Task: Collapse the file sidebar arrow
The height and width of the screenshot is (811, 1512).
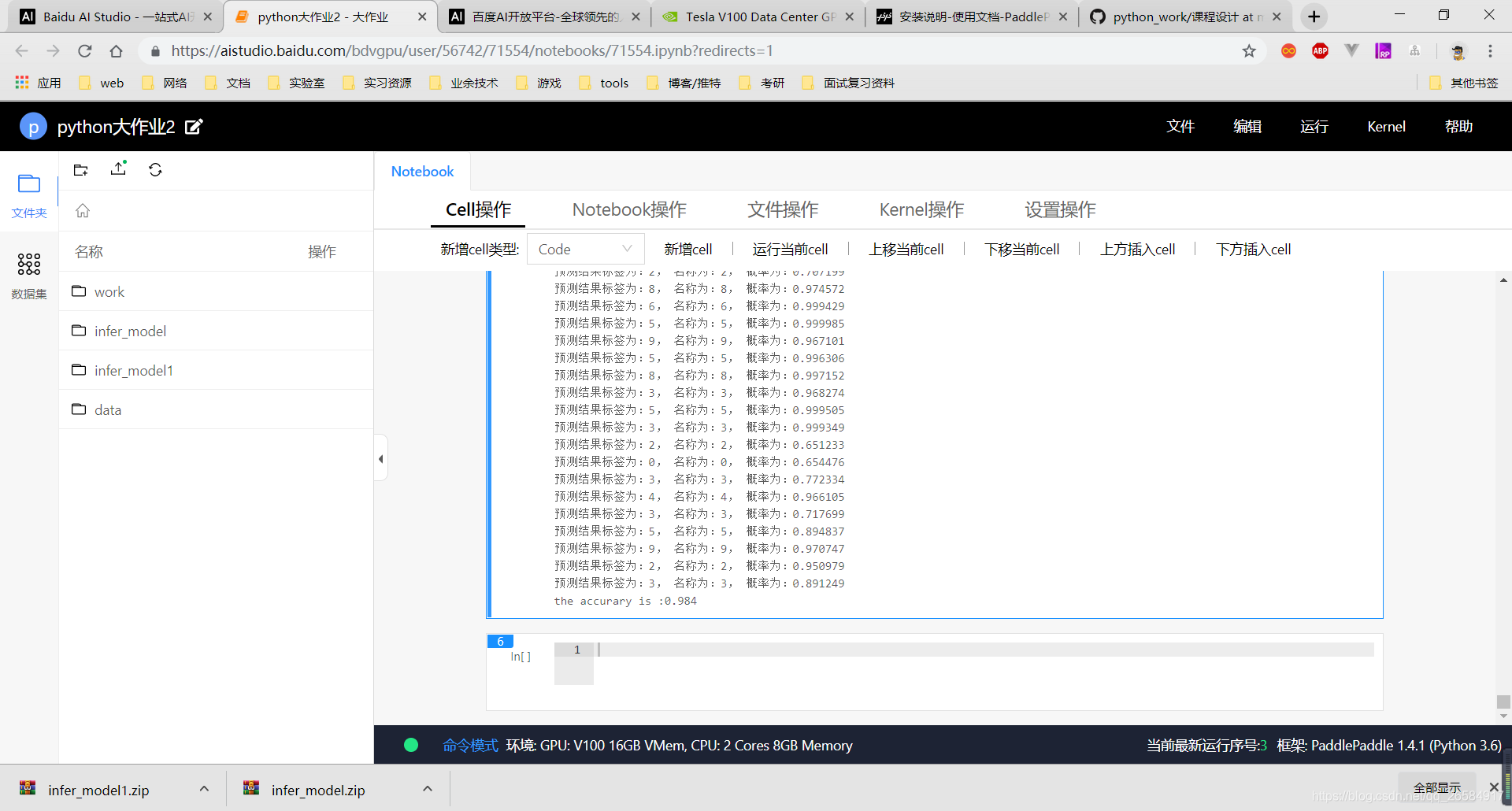Action: [381, 458]
